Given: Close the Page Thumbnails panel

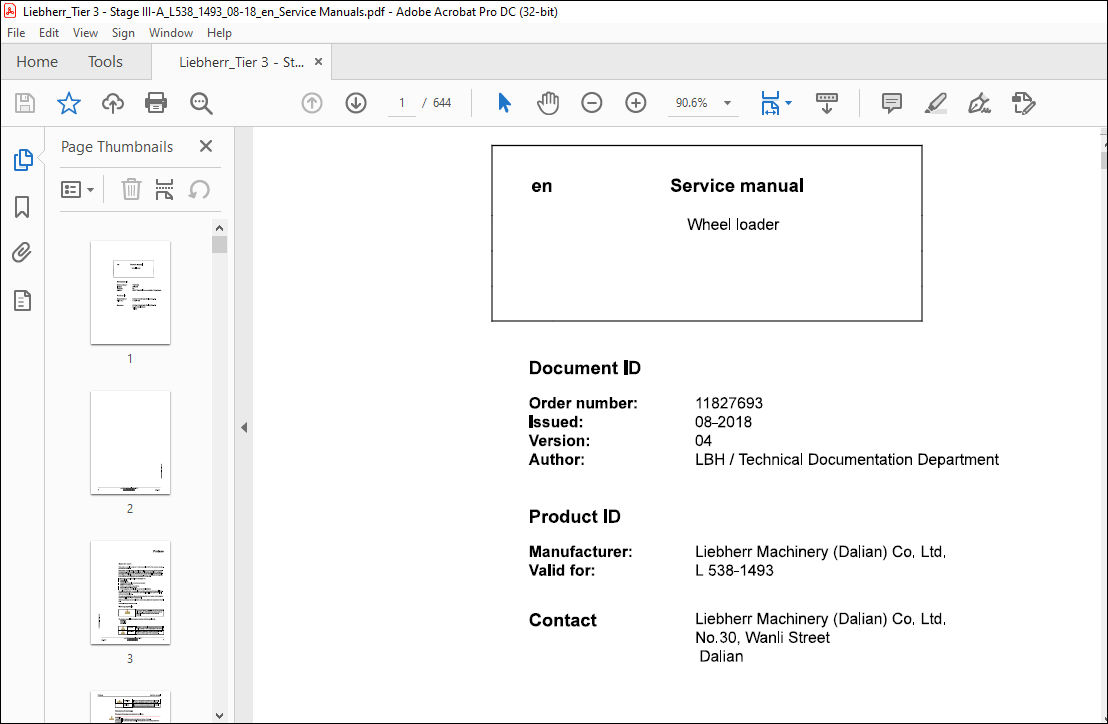Looking at the screenshot, I should (x=206, y=146).
